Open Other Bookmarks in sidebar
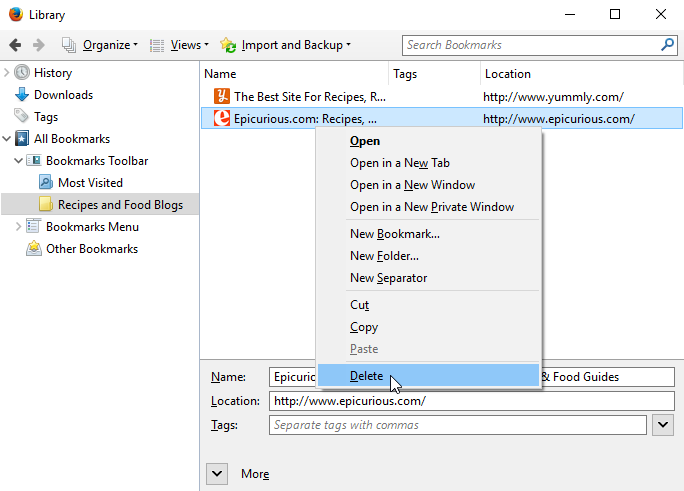The width and height of the screenshot is (684, 491). 91,249
